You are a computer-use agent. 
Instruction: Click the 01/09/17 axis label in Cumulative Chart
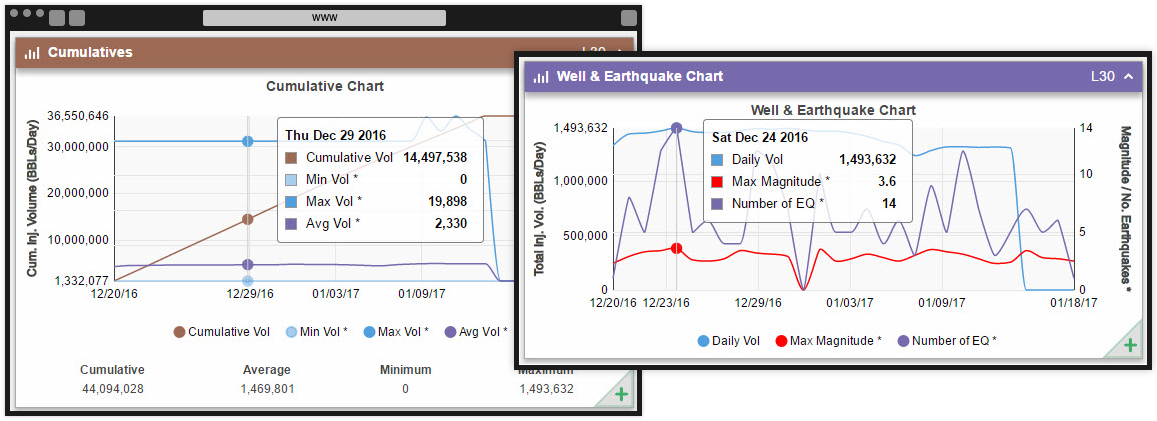421,293
